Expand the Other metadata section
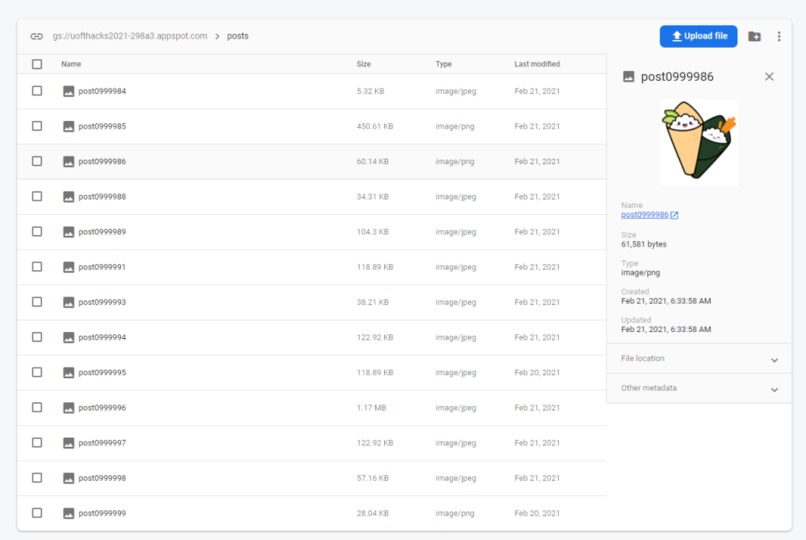Screen dimensions: 806x540 point(699,388)
